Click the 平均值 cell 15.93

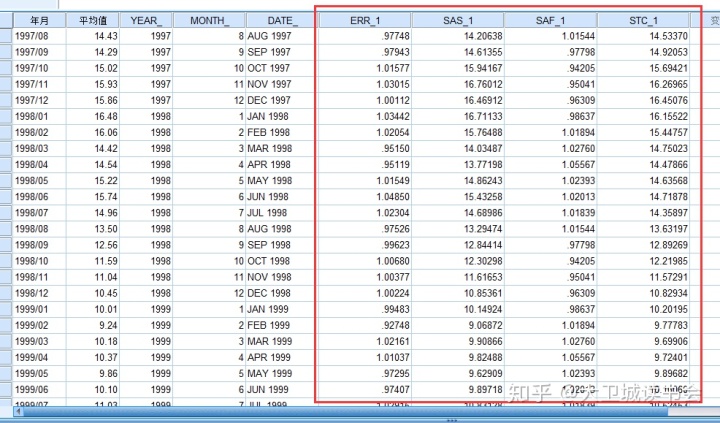coord(93,85)
